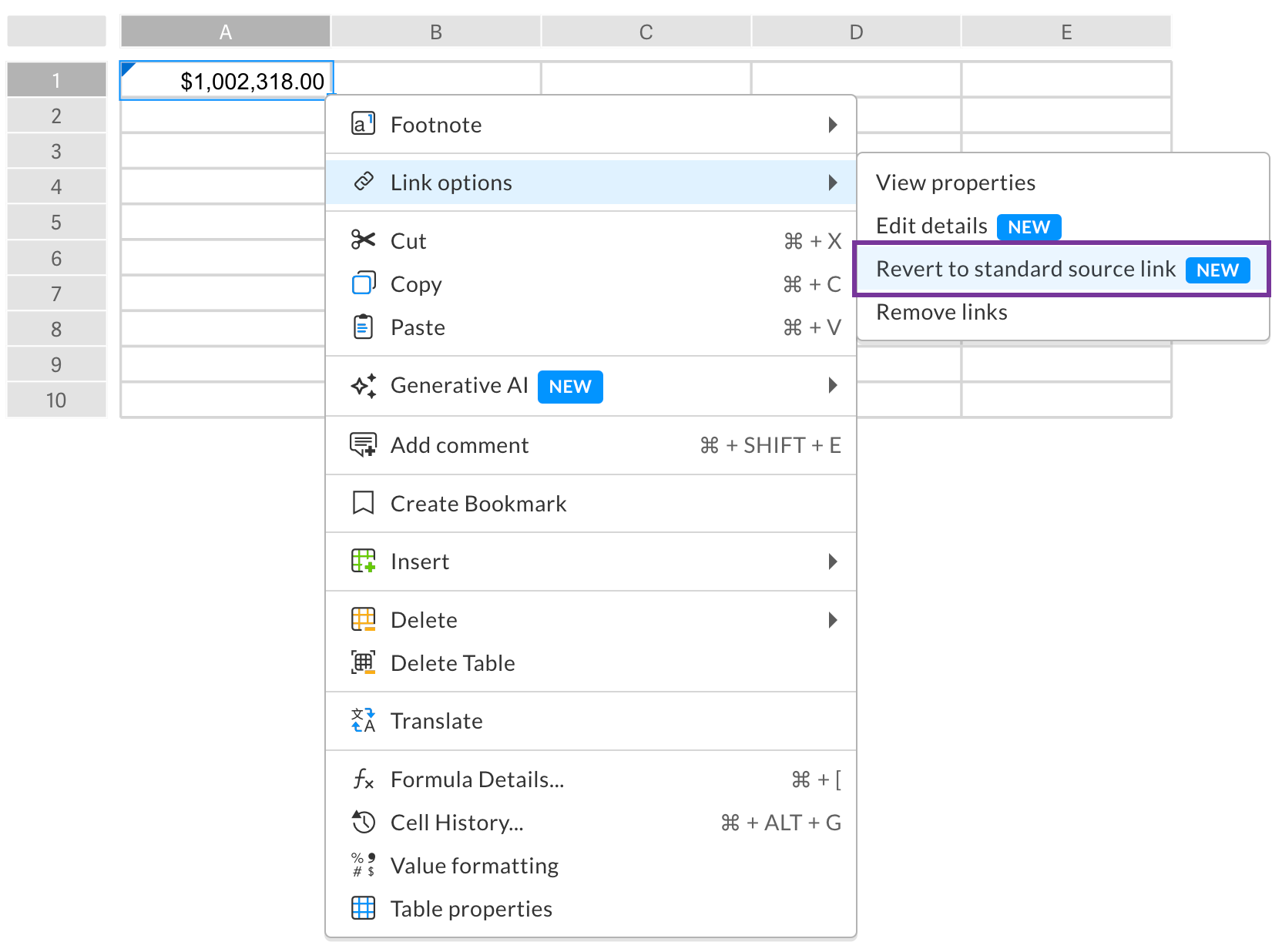Select row 5 header
This screenshot has width=1282, height=952.
[x=56, y=223]
